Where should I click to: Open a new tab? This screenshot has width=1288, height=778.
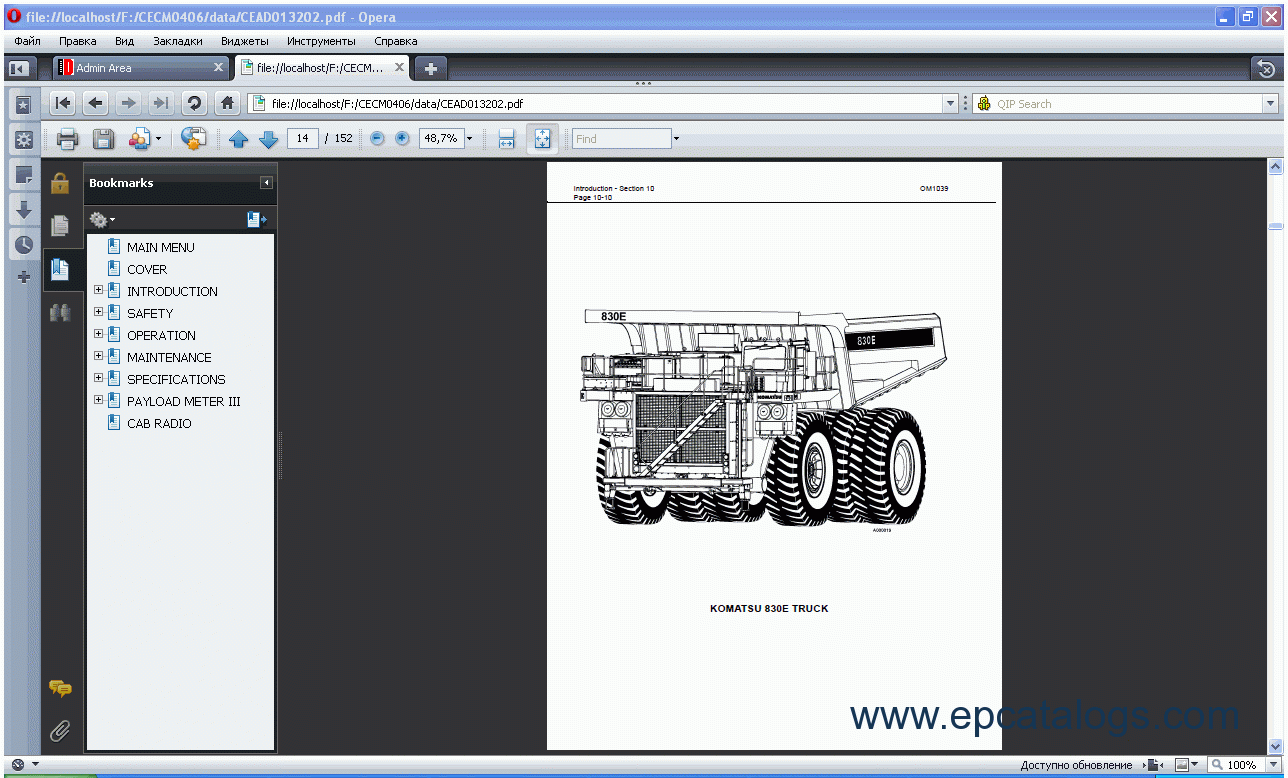point(431,68)
